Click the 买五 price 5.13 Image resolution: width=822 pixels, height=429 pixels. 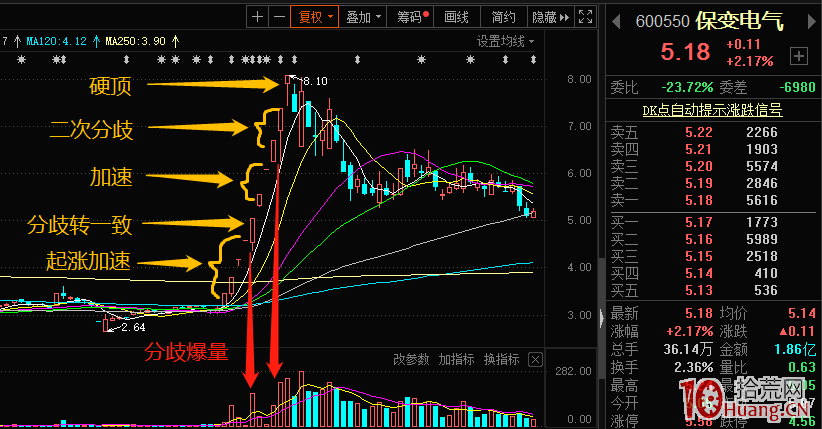(699, 290)
